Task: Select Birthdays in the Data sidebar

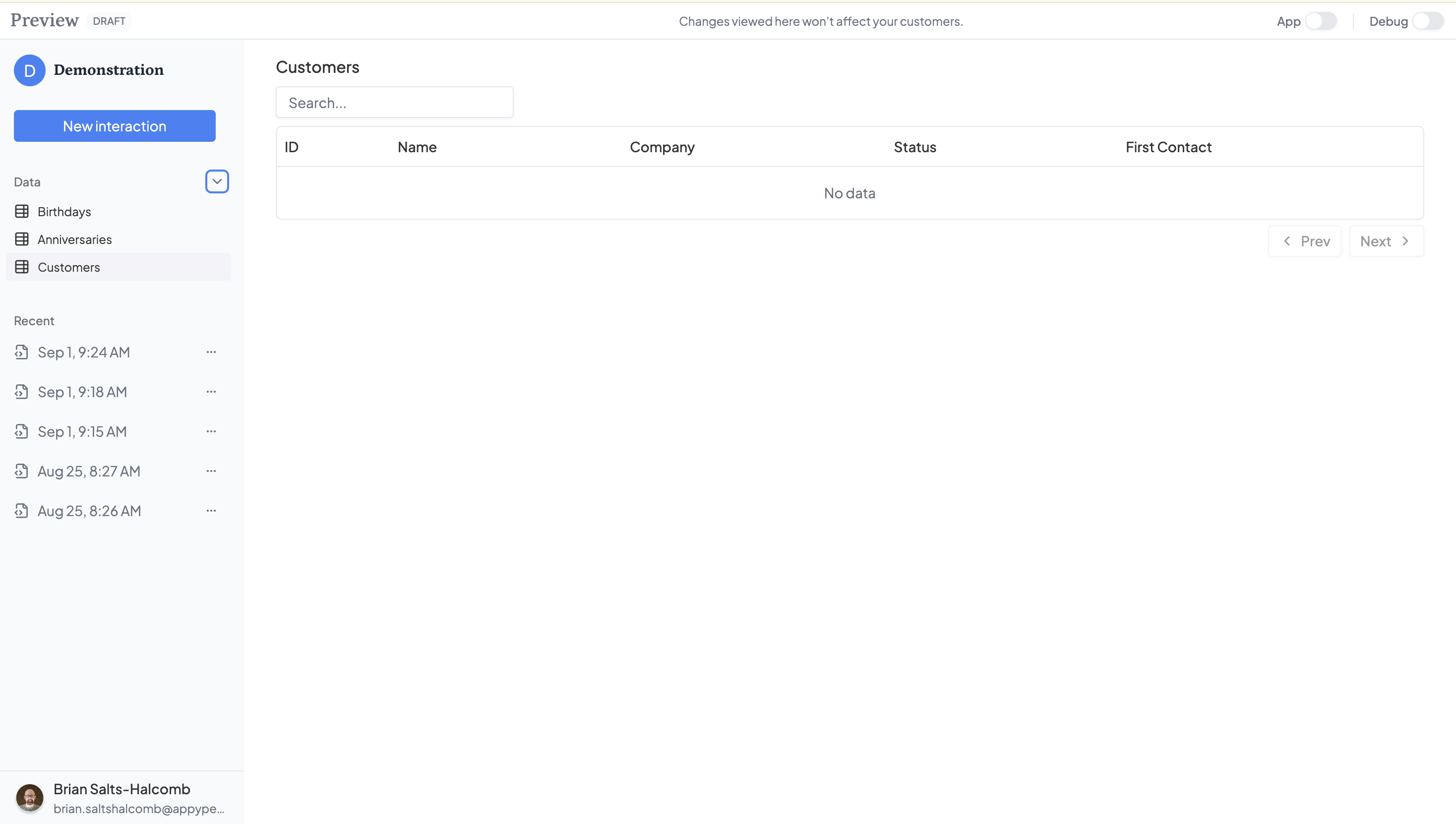Action: coord(64,211)
